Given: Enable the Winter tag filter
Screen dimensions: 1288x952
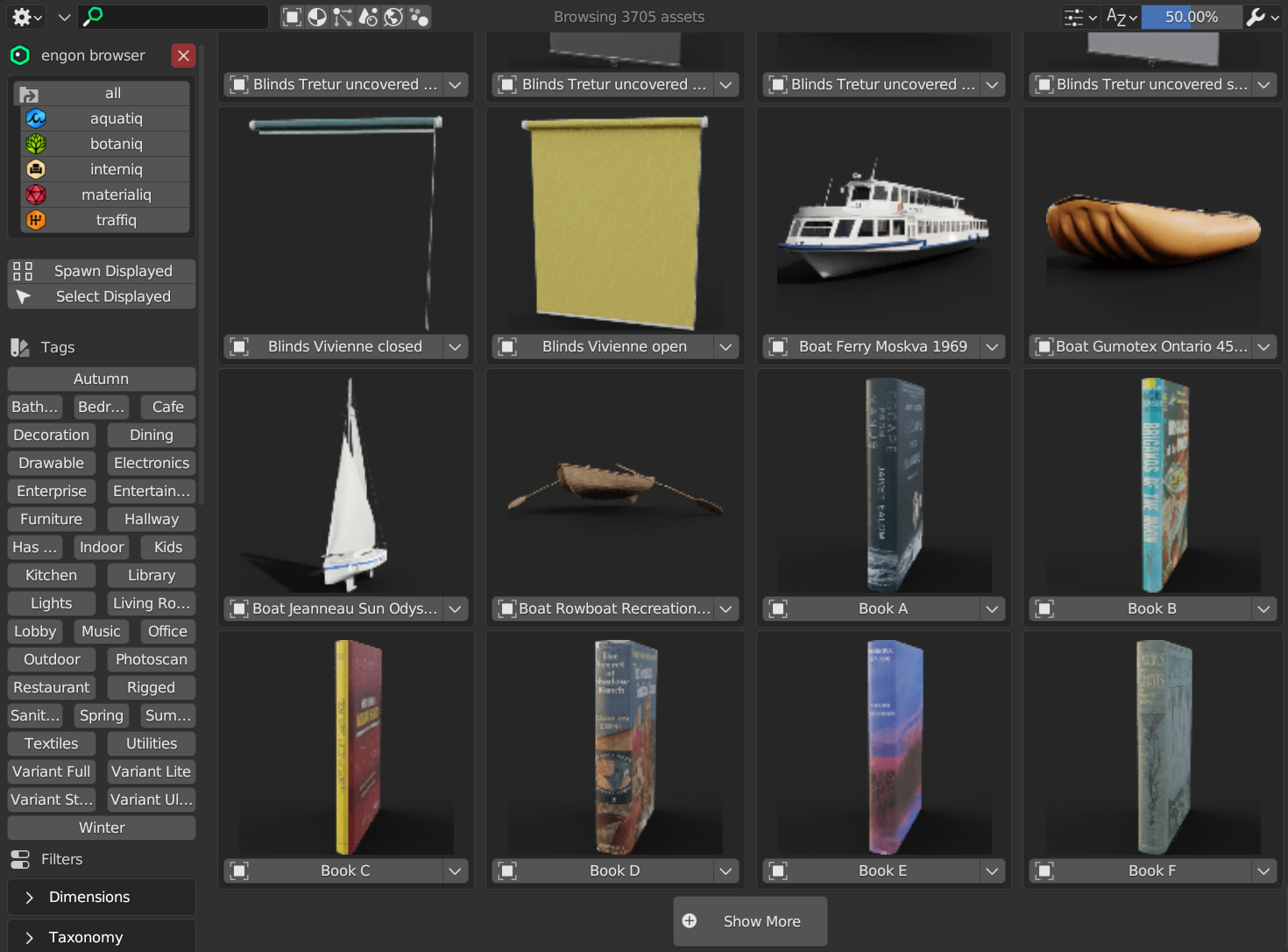Looking at the screenshot, I should click(101, 828).
